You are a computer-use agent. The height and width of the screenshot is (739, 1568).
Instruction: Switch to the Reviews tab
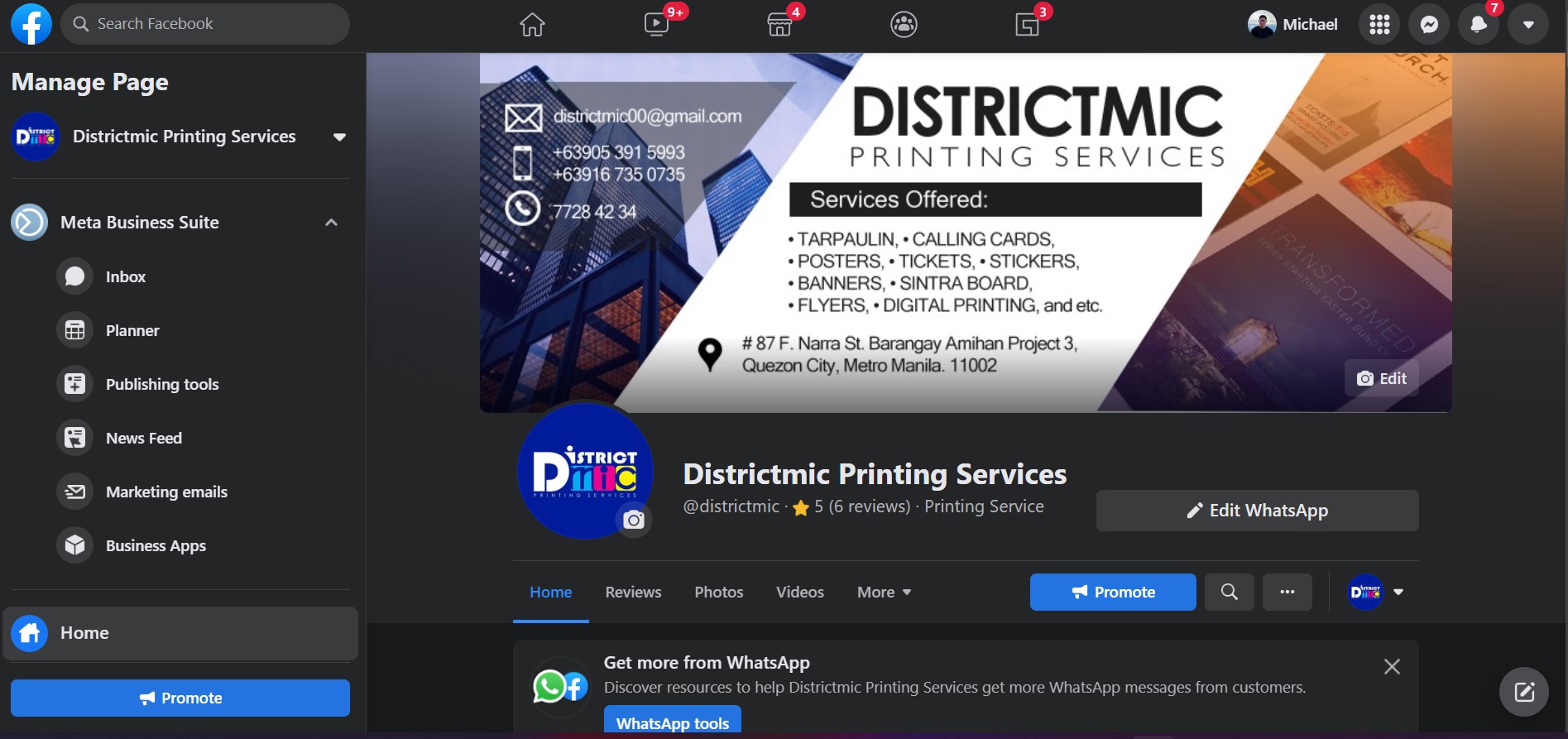633,593
